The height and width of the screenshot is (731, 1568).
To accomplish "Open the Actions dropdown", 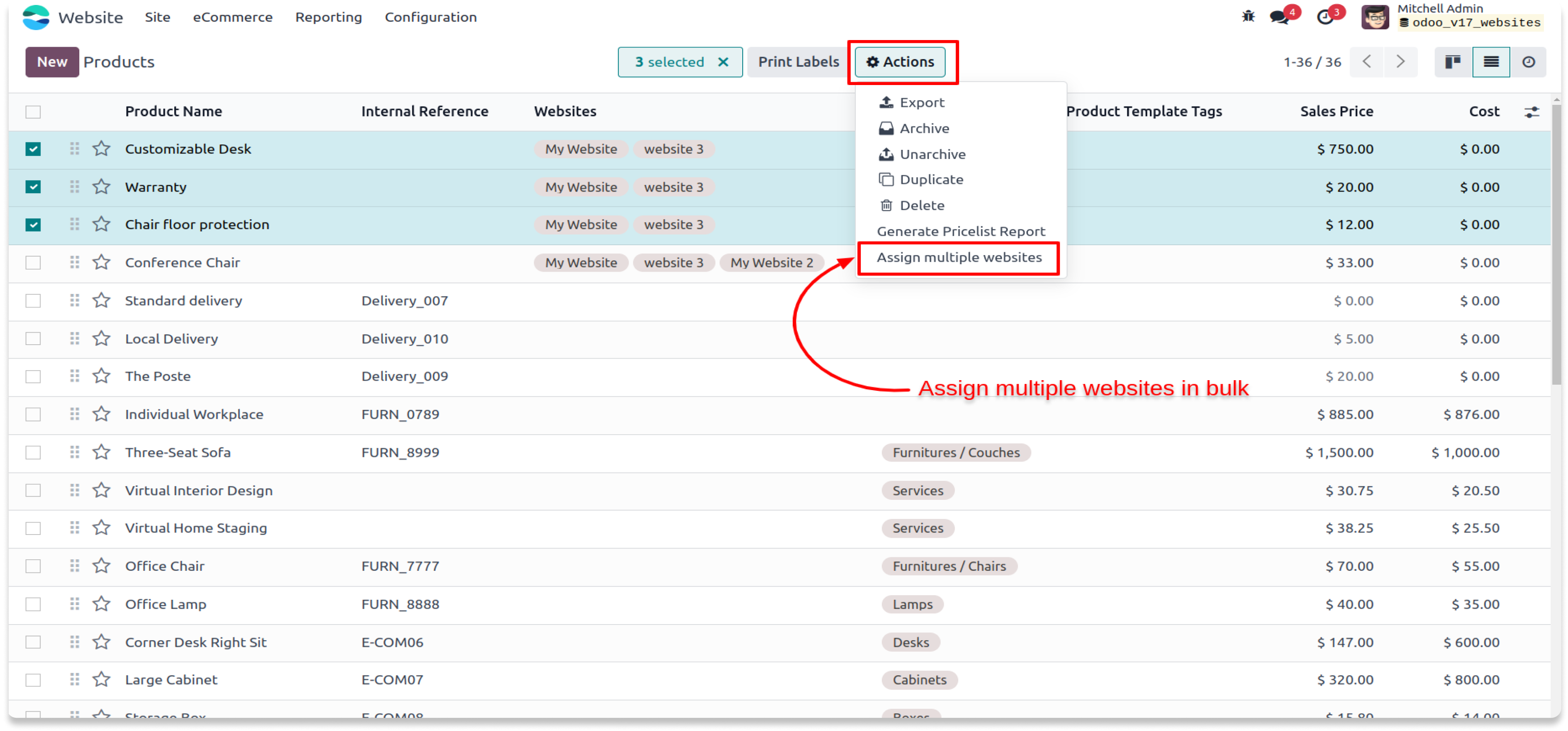I will [x=900, y=62].
